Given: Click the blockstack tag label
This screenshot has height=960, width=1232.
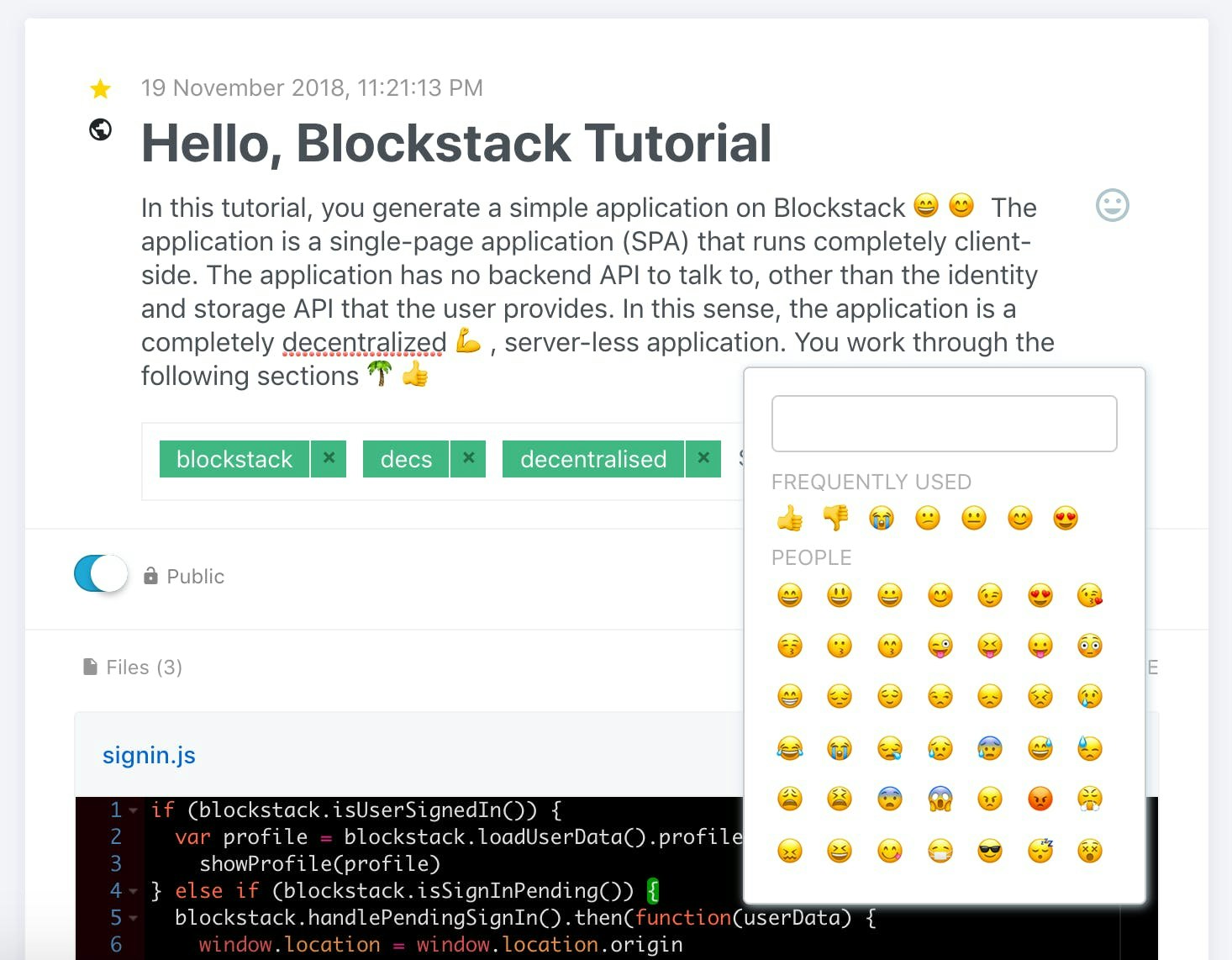Looking at the screenshot, I should pyautogui.click(x=234, y=459).
